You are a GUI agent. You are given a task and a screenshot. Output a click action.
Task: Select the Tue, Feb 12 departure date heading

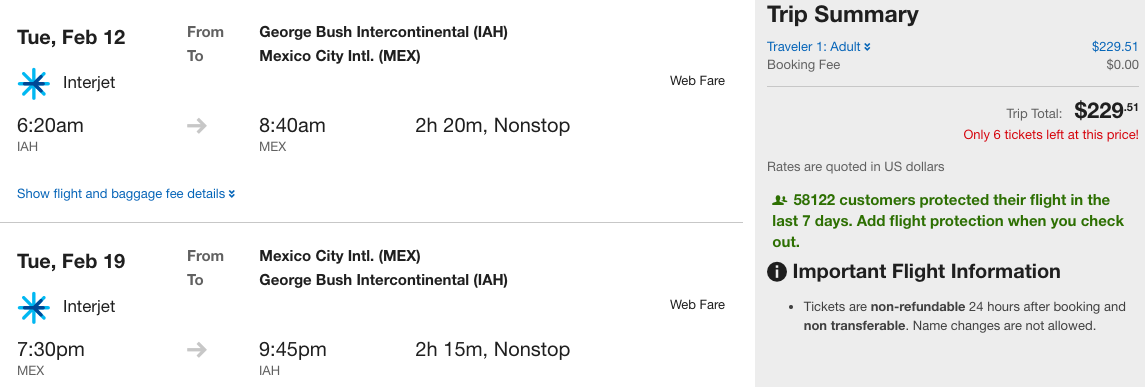point(72,37)
